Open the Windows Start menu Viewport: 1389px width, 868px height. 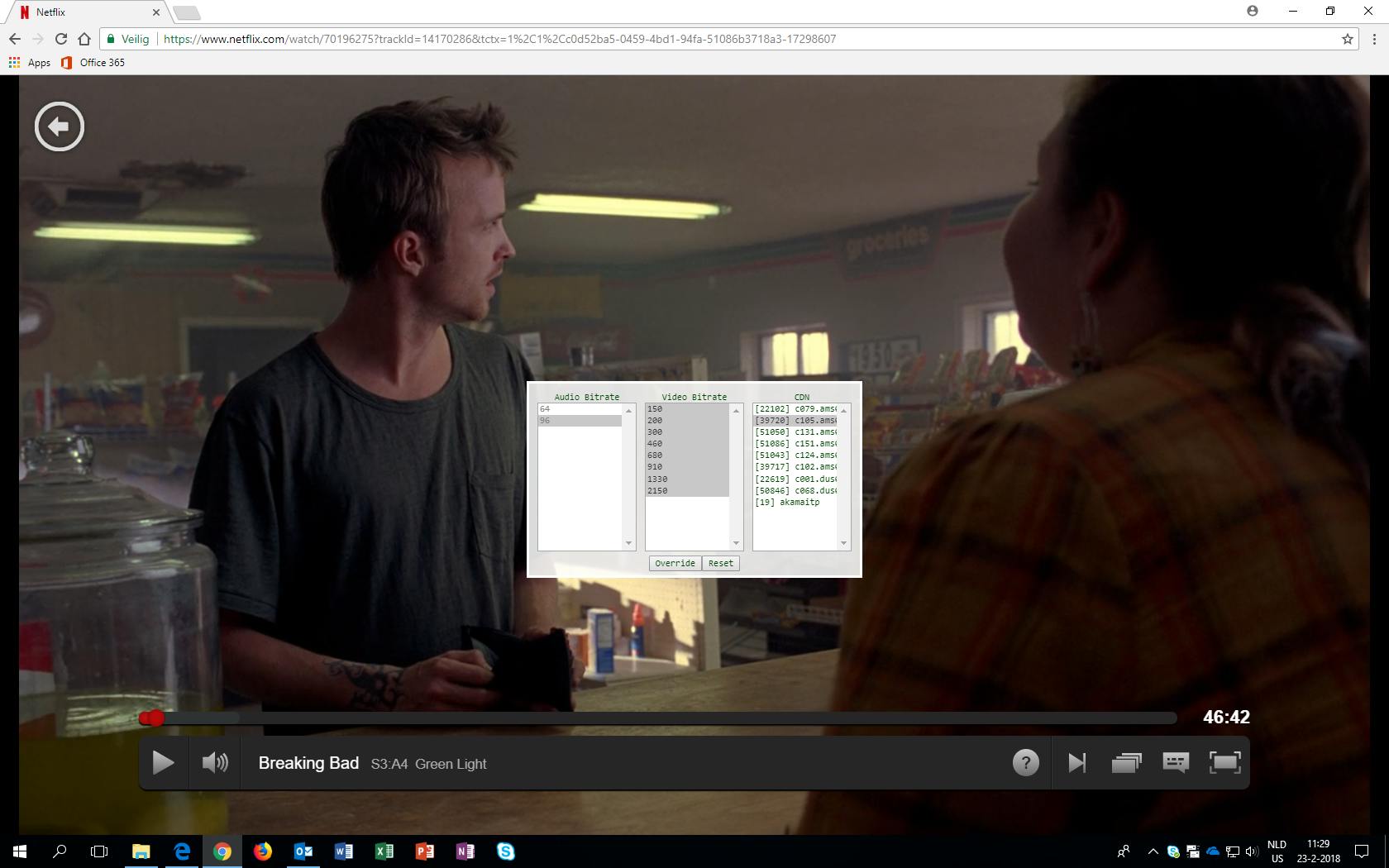click(x=20, y=851)
